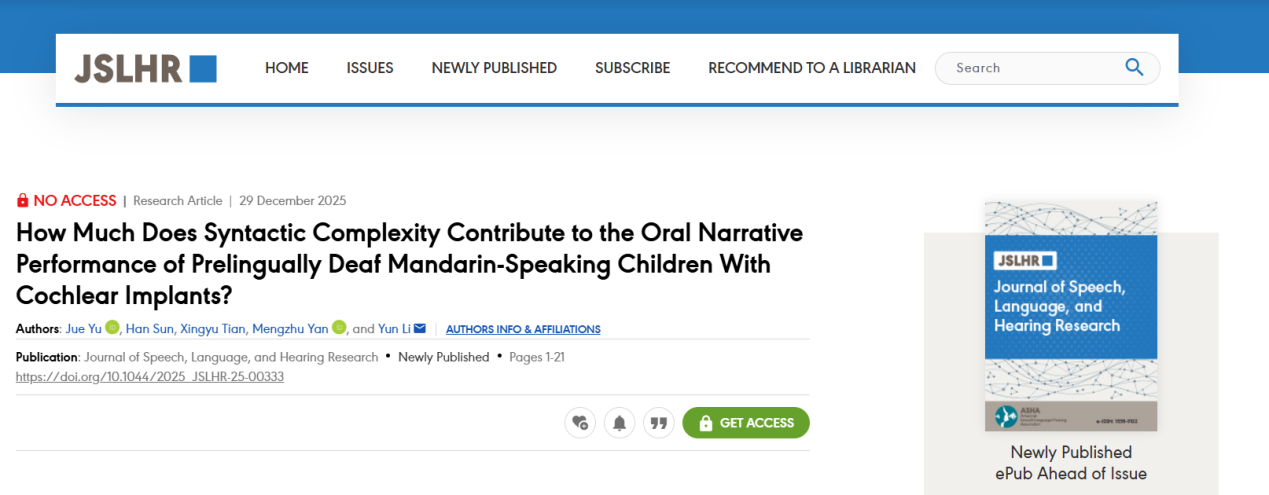Open author Xingyu Tian's link
Screen dimensions: 1269x495
212,328
